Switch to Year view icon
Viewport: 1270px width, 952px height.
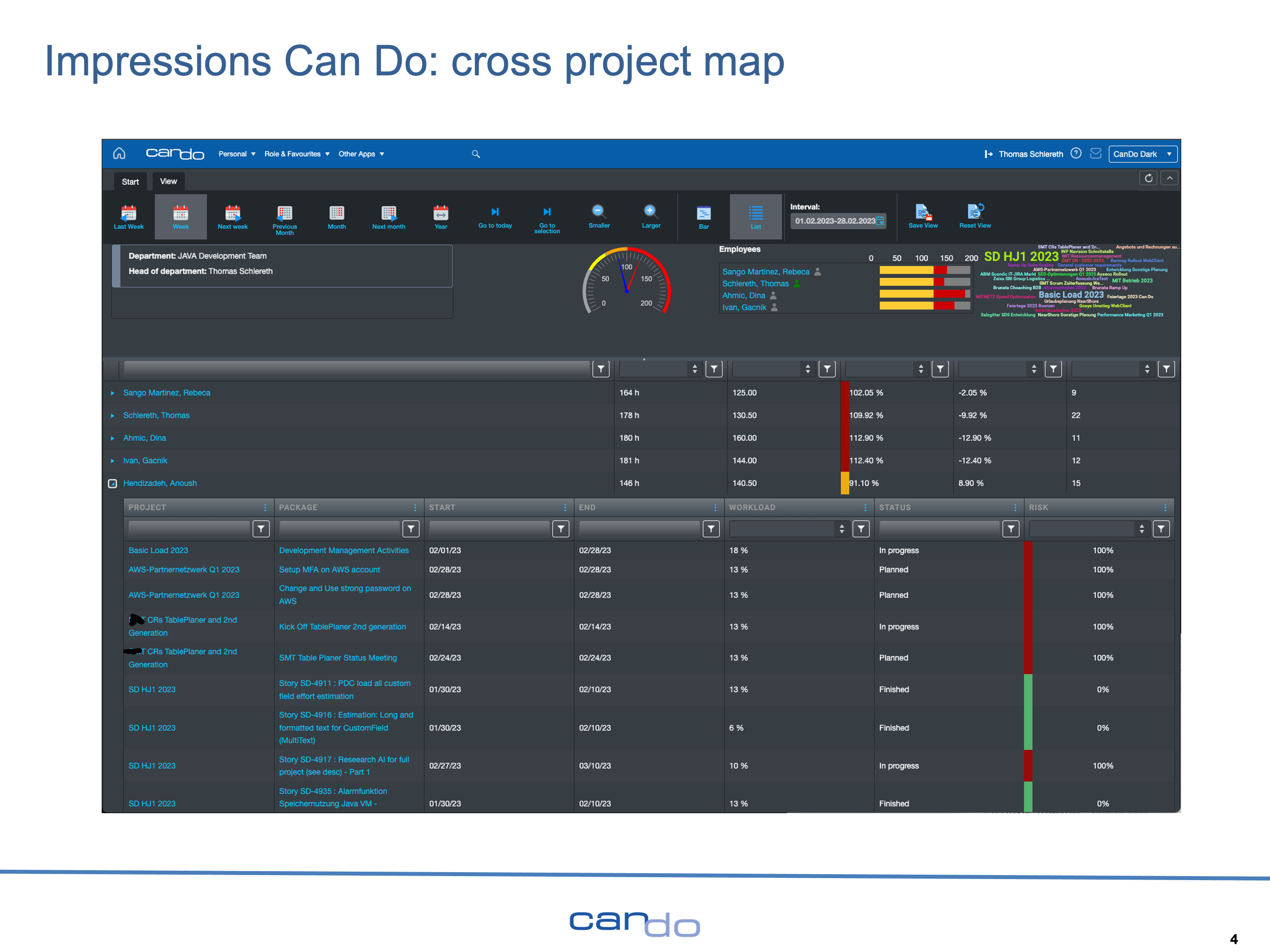pyautogui.click(x=441, y=213)
